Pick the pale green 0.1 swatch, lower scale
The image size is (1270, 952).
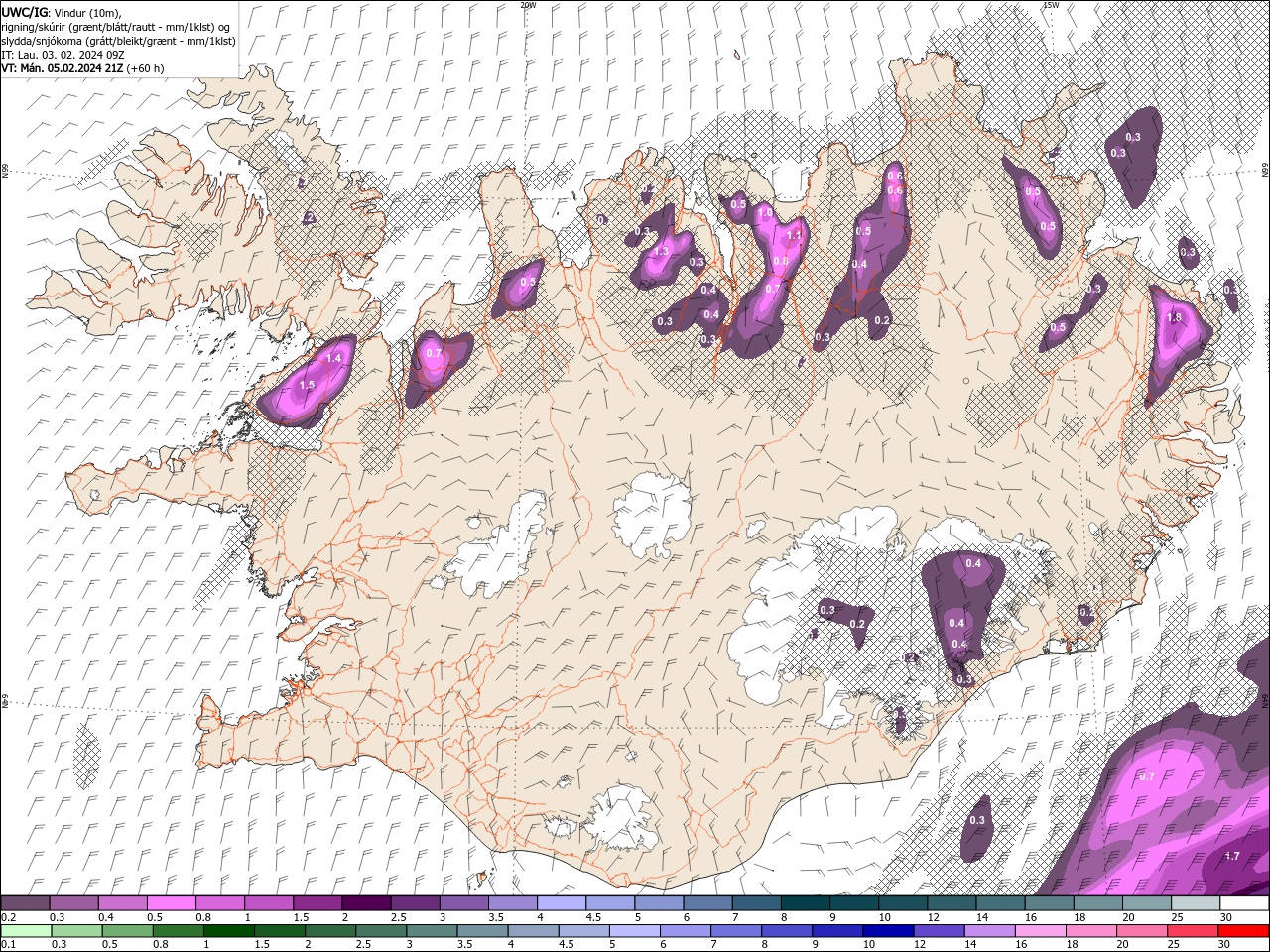[26, 931]
